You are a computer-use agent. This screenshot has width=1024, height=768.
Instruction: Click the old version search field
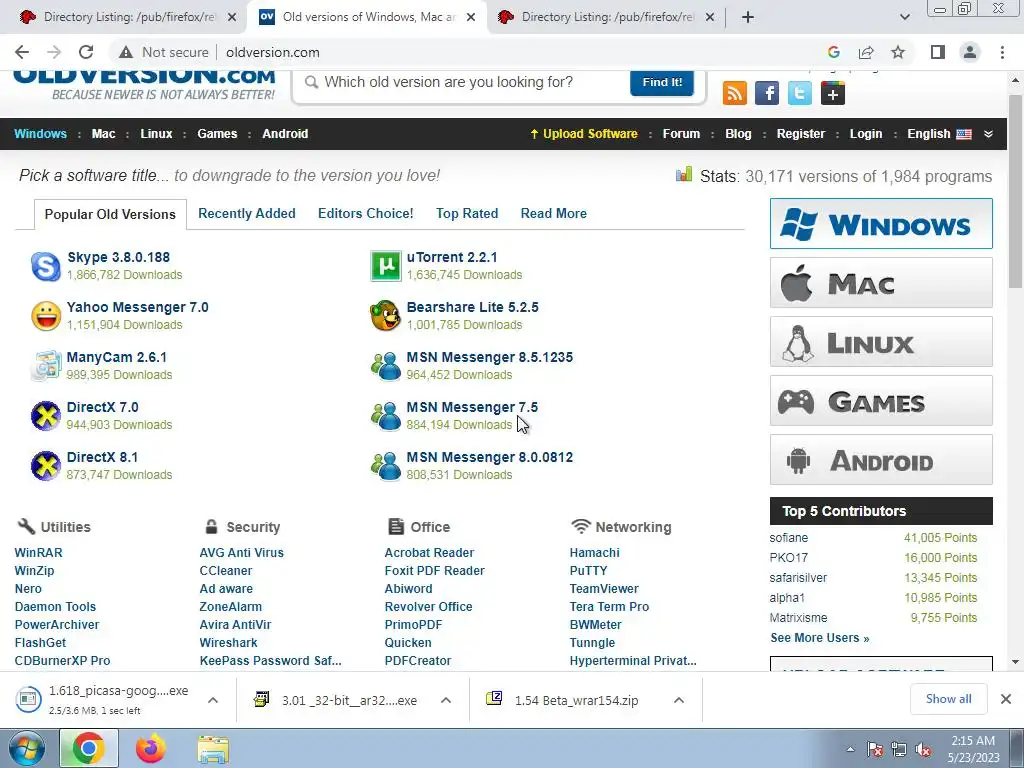click(x=460, y=82)
